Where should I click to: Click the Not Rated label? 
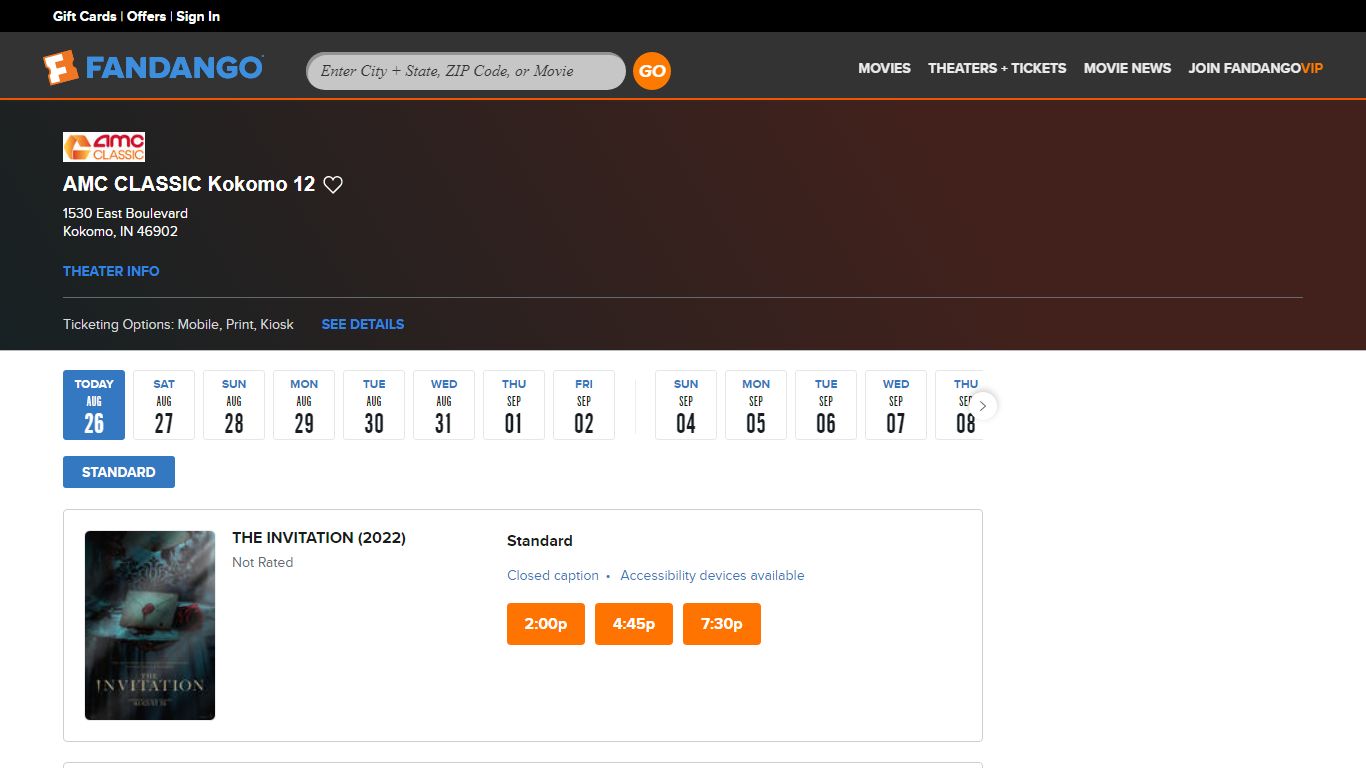pyautogui.click(x=263, y=562)
